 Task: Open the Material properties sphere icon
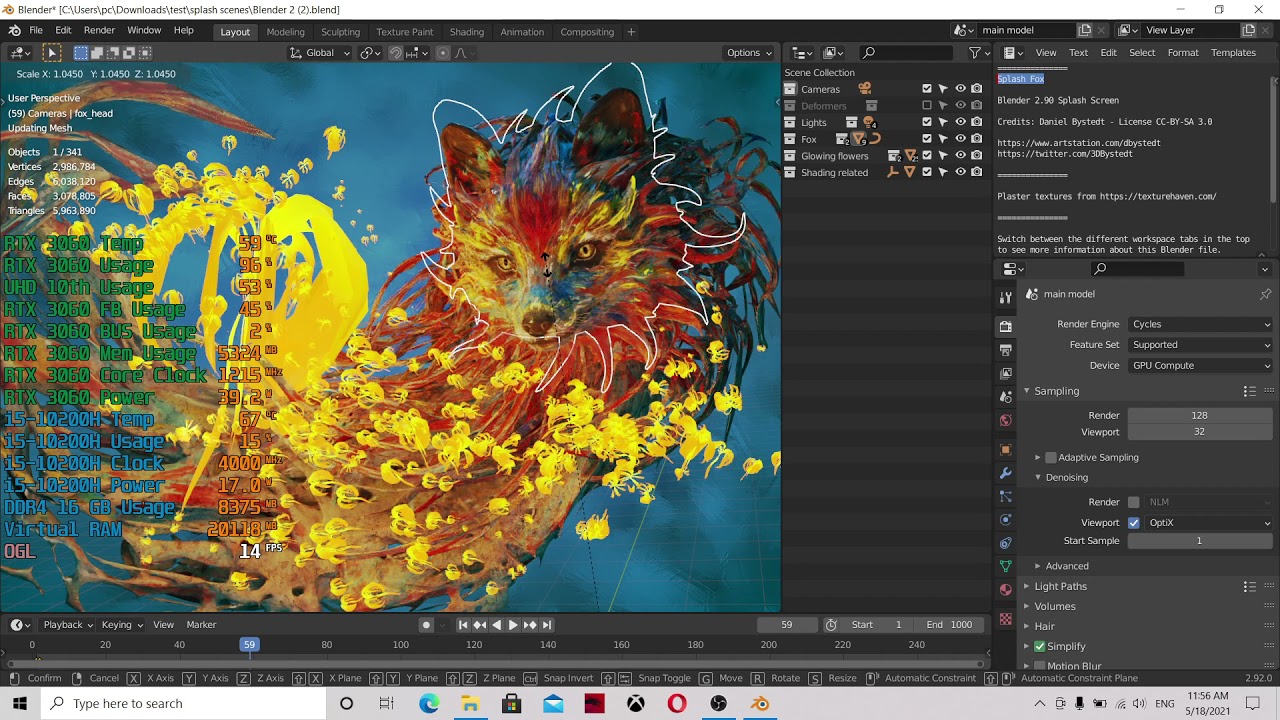coord(1006,590)
